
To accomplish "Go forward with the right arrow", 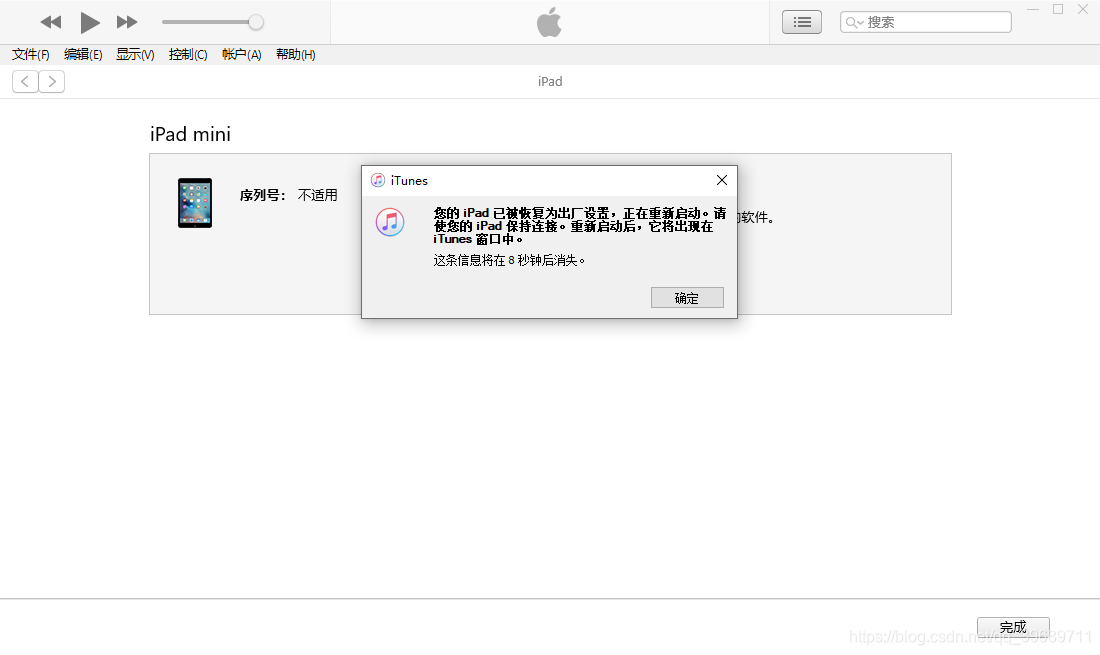I will (x=52, y=82).
